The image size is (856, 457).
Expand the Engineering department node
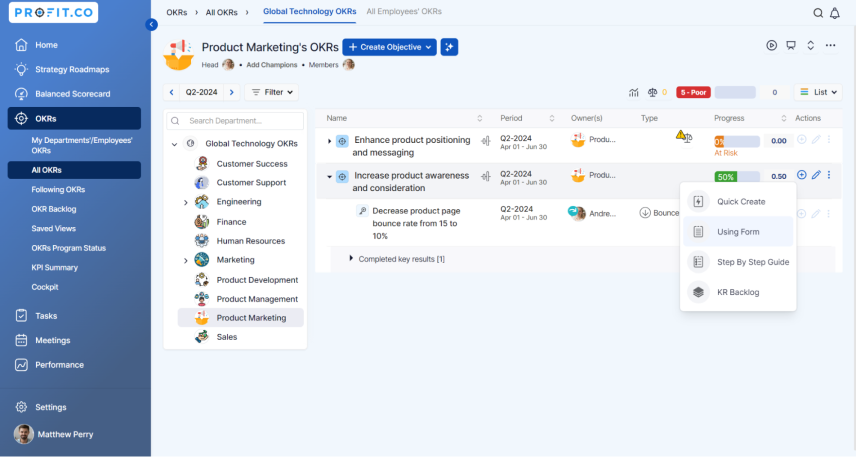[186, 203]
